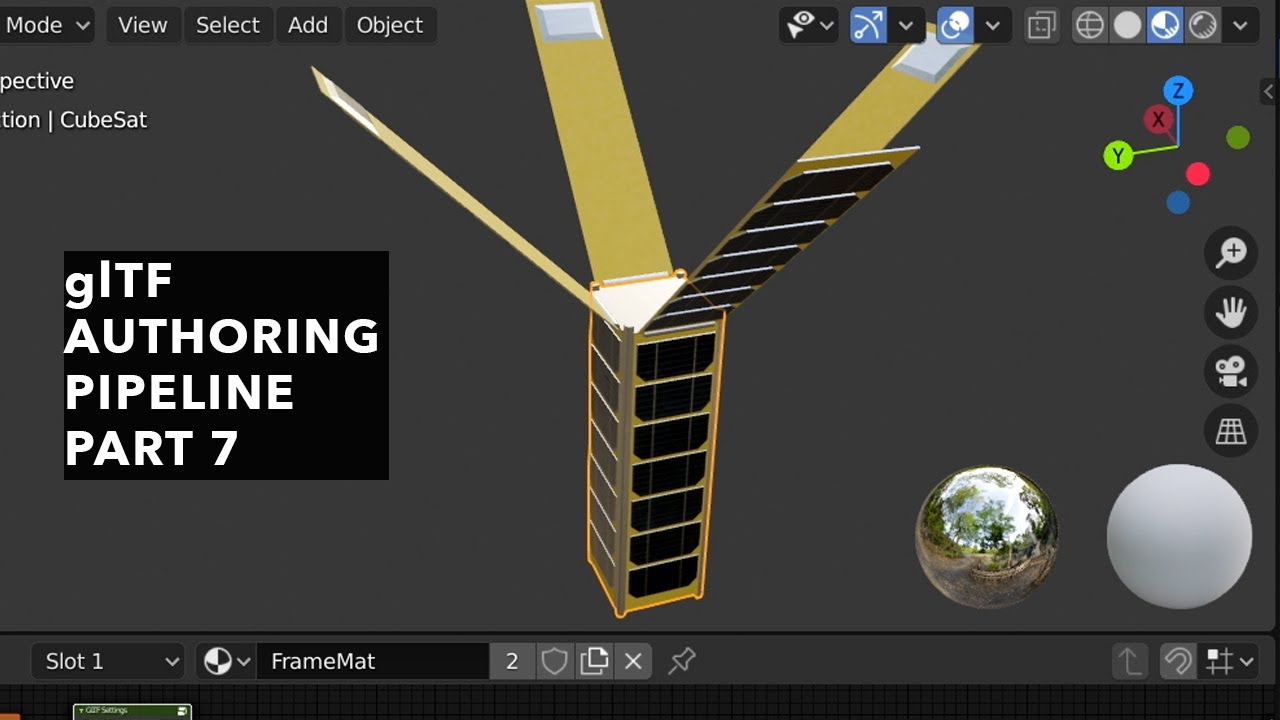The height and width of the screenshot is (720, 1280).
Task: Switch perspective/orthographic with grid icon
Action: 1230,431
